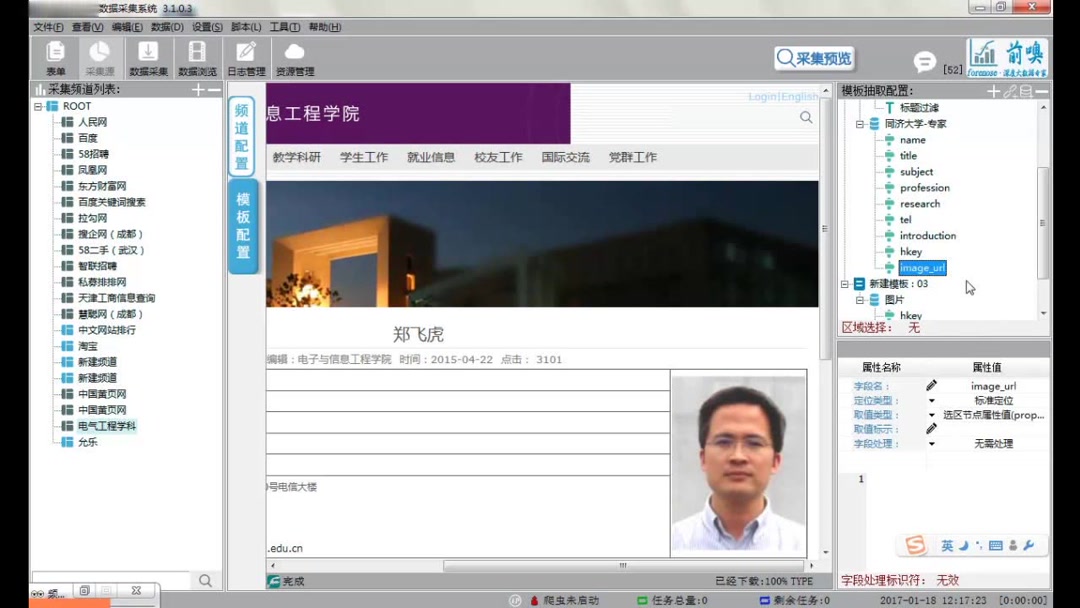The height and width of the screenshot is (608, 1080).
Task: Open the 定位类型 dropdown
Action: coord(933,400)
